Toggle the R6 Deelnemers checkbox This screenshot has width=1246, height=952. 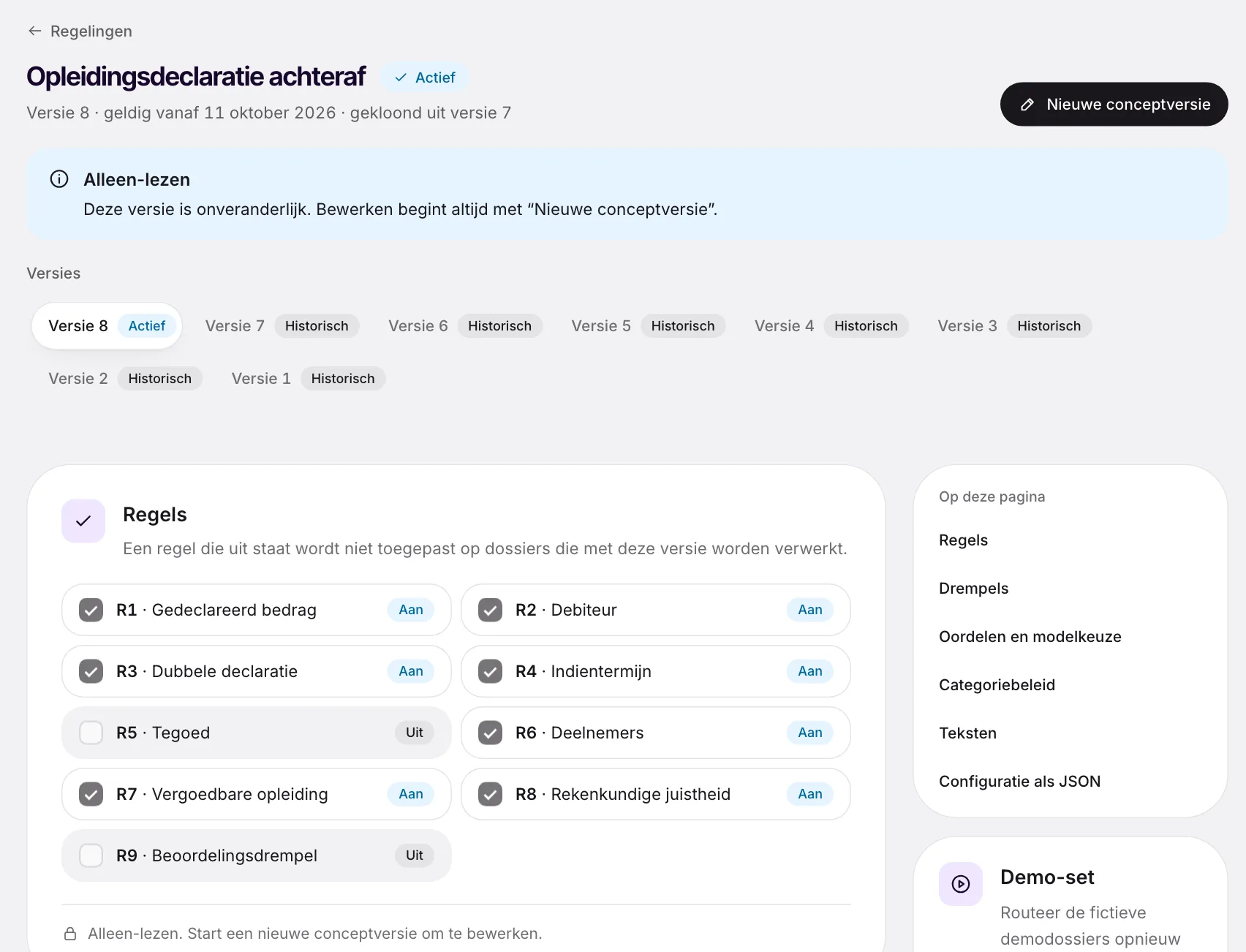pyautogui.click(x=490, y=733)
